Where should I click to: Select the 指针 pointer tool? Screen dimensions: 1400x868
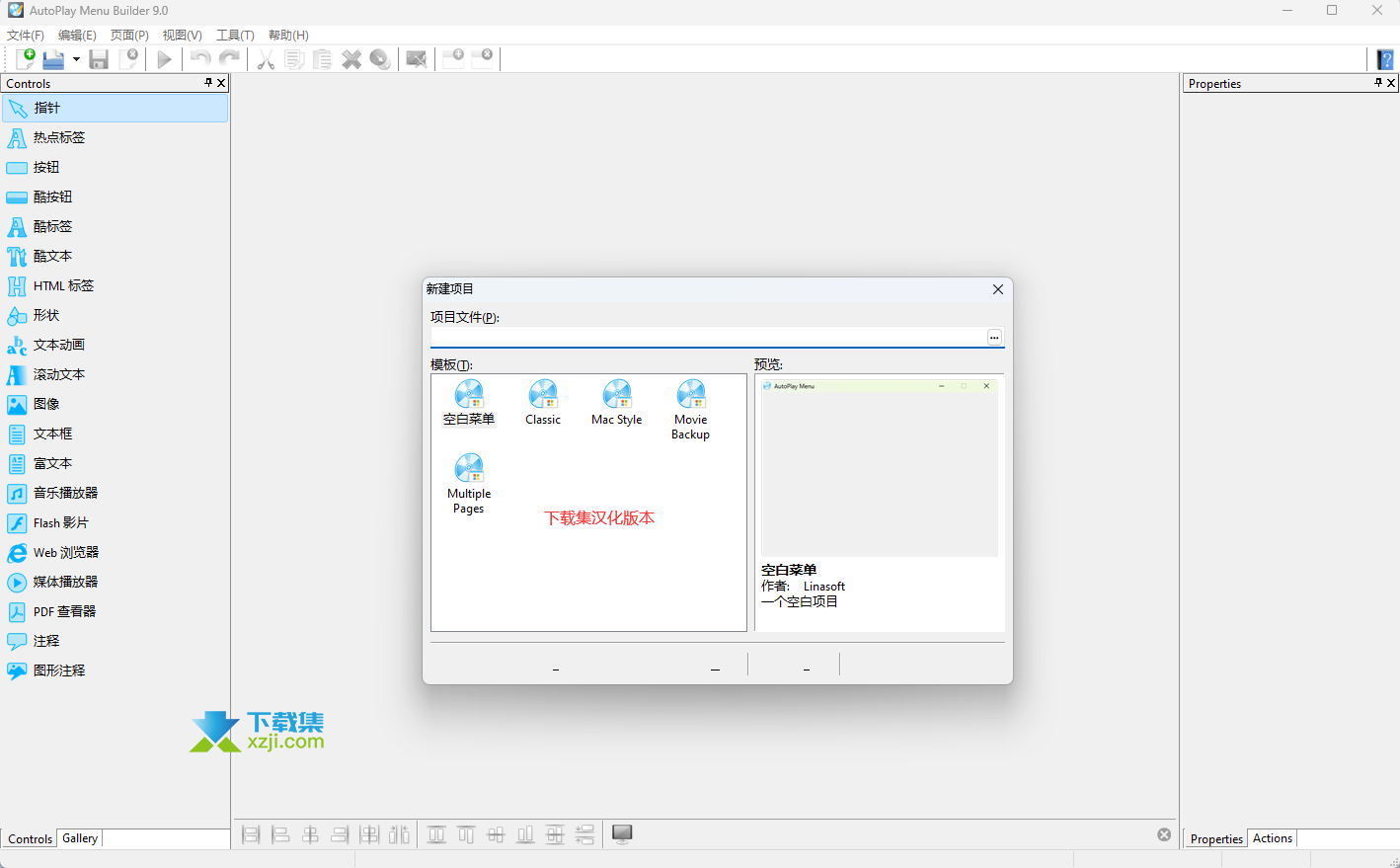coord(116,108)
